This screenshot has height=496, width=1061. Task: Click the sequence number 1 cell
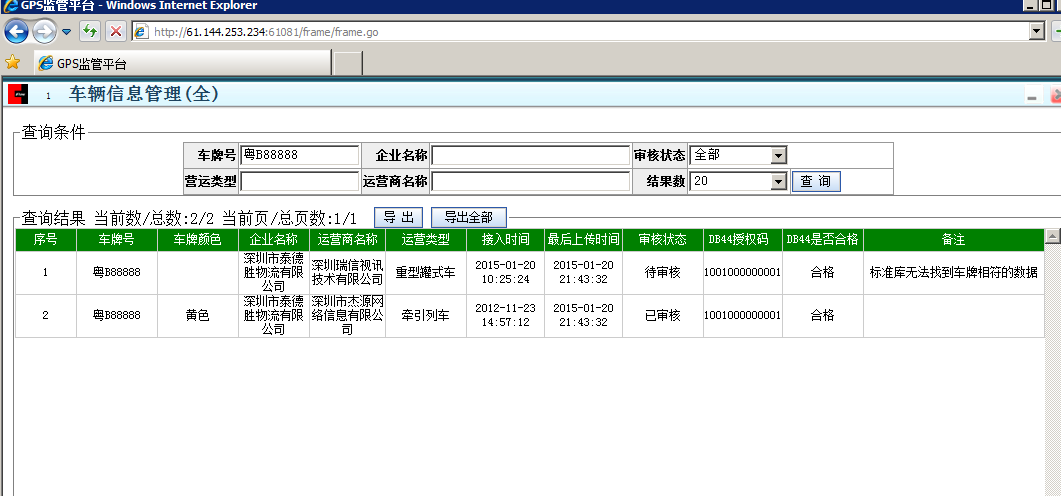45,273
